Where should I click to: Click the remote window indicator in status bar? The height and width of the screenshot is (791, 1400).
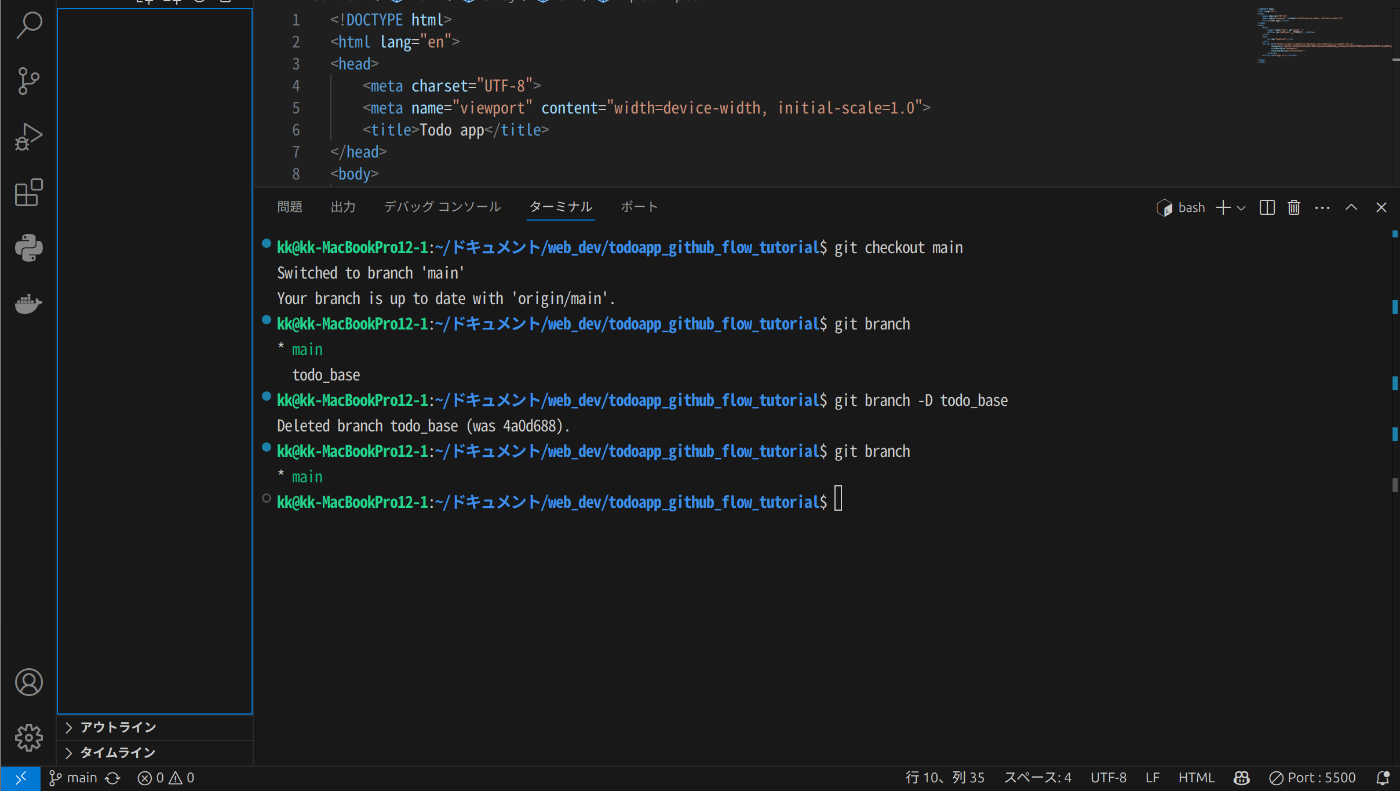(20, 778)
